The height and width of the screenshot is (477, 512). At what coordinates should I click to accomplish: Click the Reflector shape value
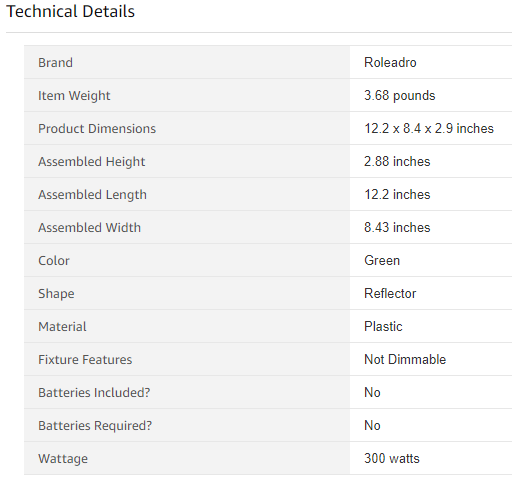click(390, 293)
